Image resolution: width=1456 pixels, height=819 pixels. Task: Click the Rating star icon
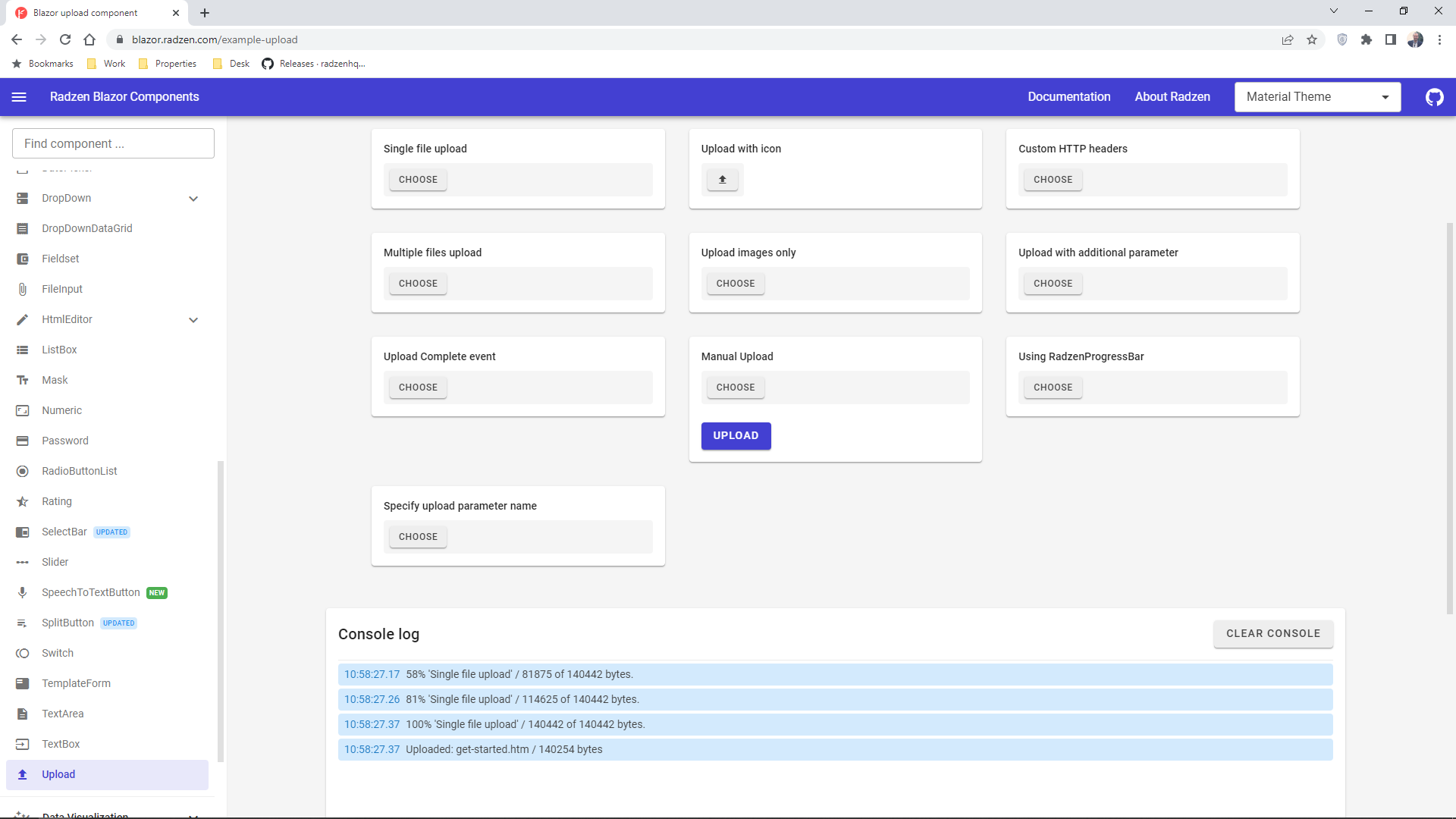[23, 502]
